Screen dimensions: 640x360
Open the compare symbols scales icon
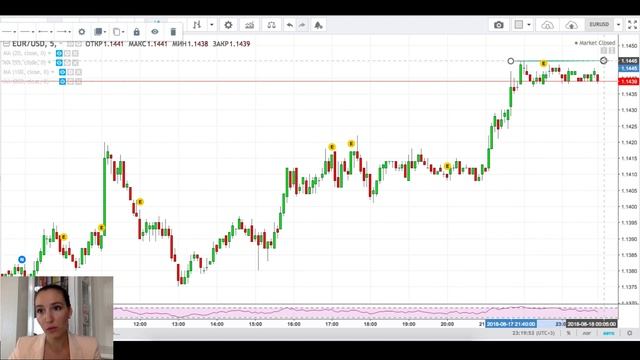coord(271,25)
